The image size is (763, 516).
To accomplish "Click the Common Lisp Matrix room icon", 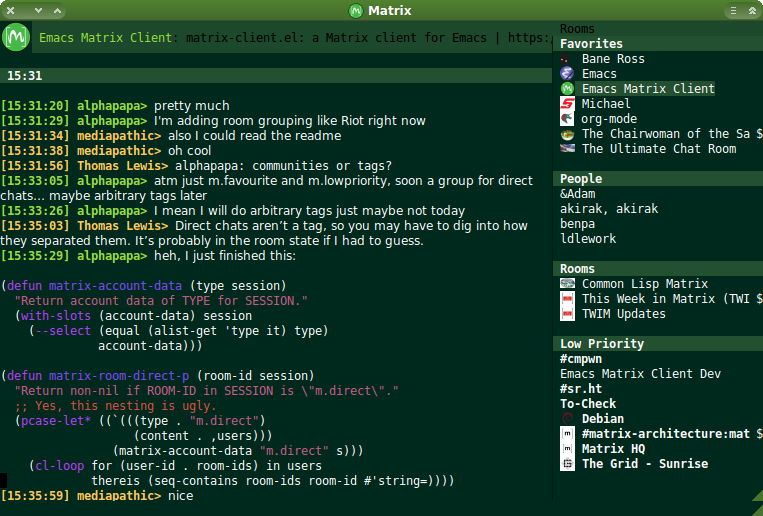I will pyautogui.click(x=567, y=284).
